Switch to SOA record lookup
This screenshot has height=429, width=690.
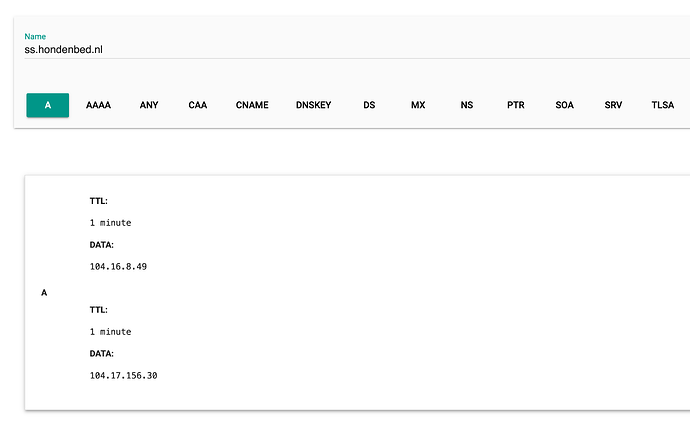pyautogui.click(x=566, y=105)
